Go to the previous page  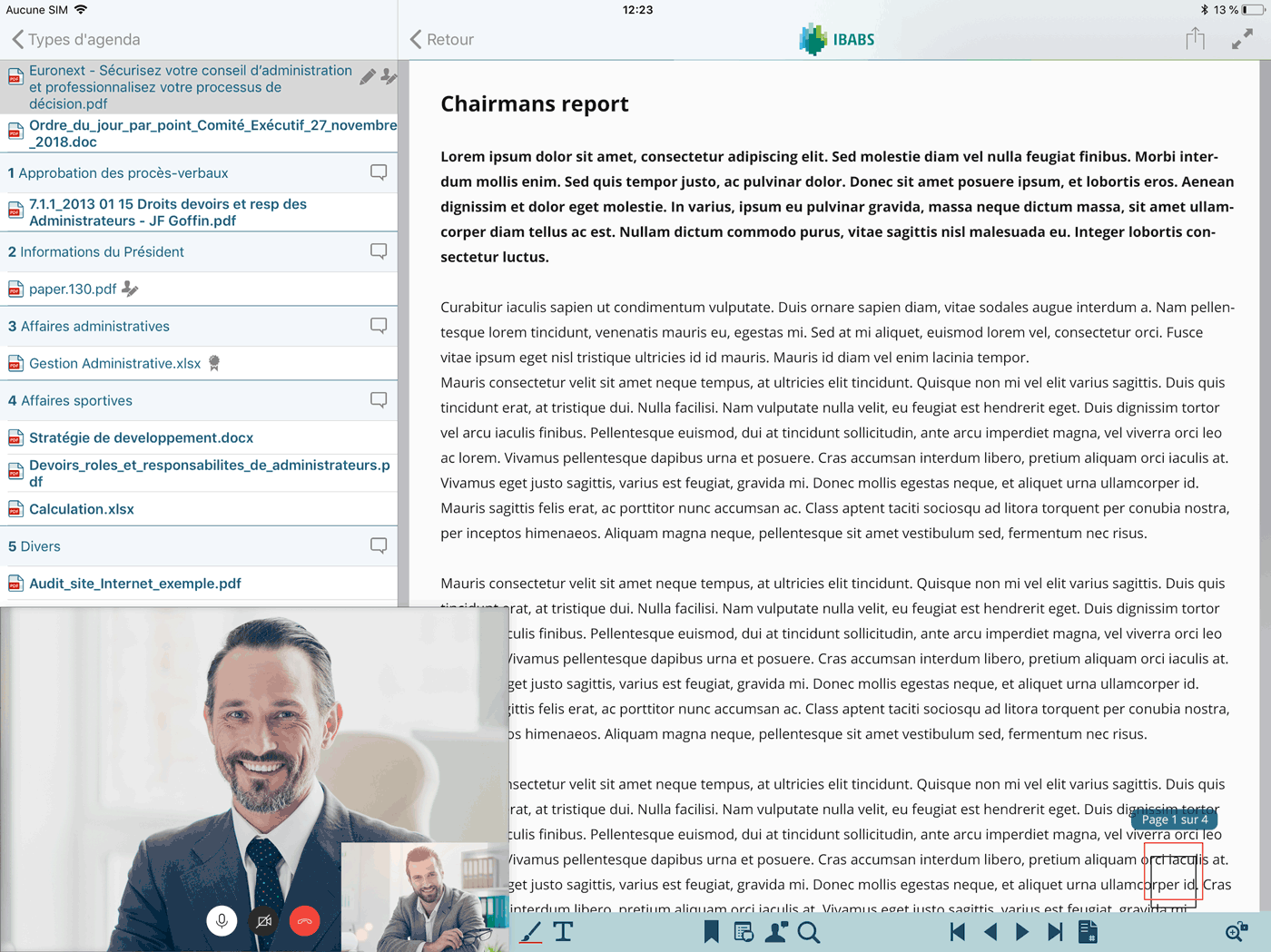pos(990,932)
